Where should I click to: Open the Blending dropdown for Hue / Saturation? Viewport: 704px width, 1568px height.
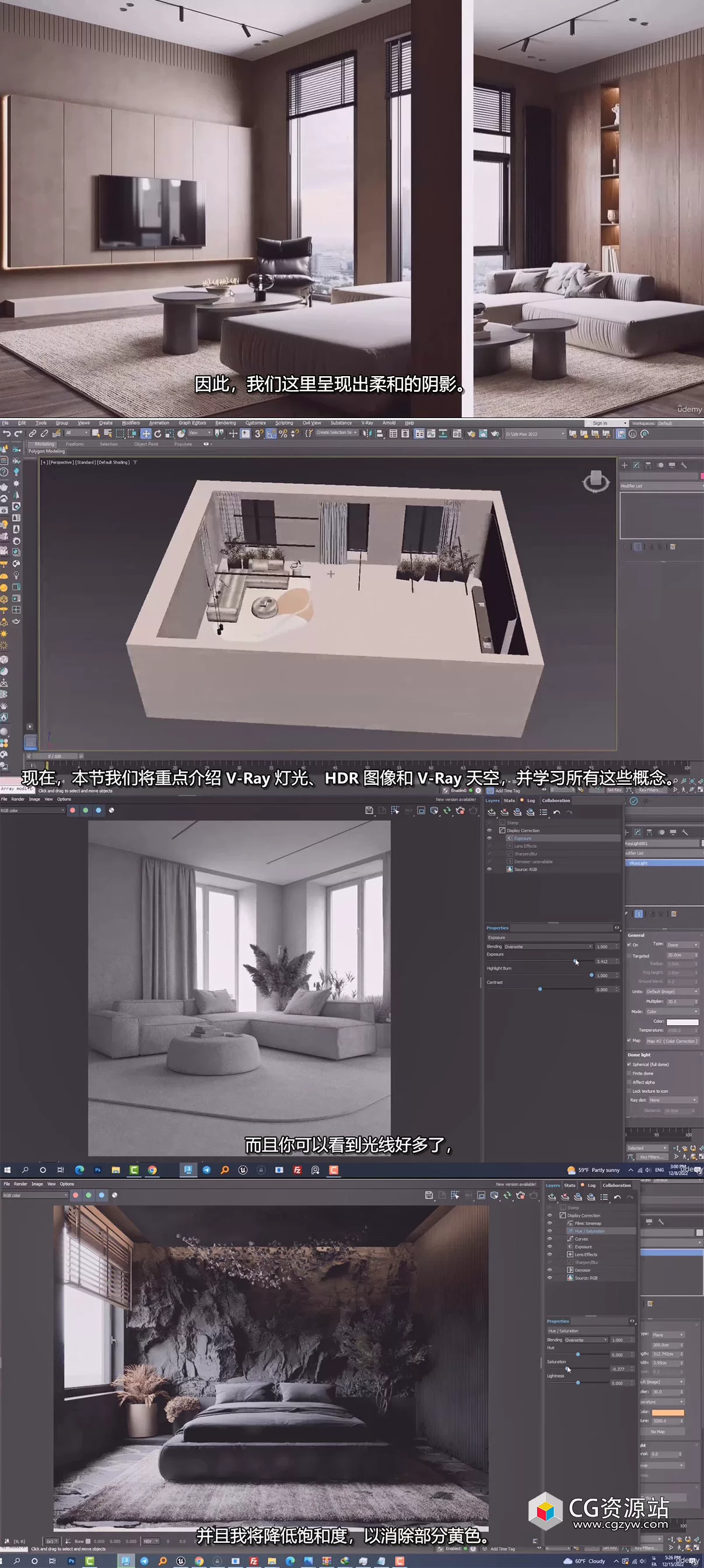coord(586,1340)
